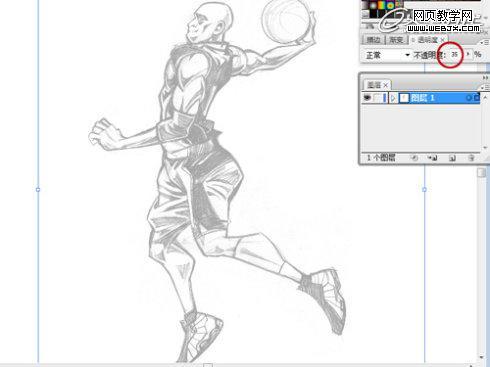This screenshot has height=367, width=490.
Task: Switch to the 描边 (Stroke) tab
Action: [x=373, y=40]
